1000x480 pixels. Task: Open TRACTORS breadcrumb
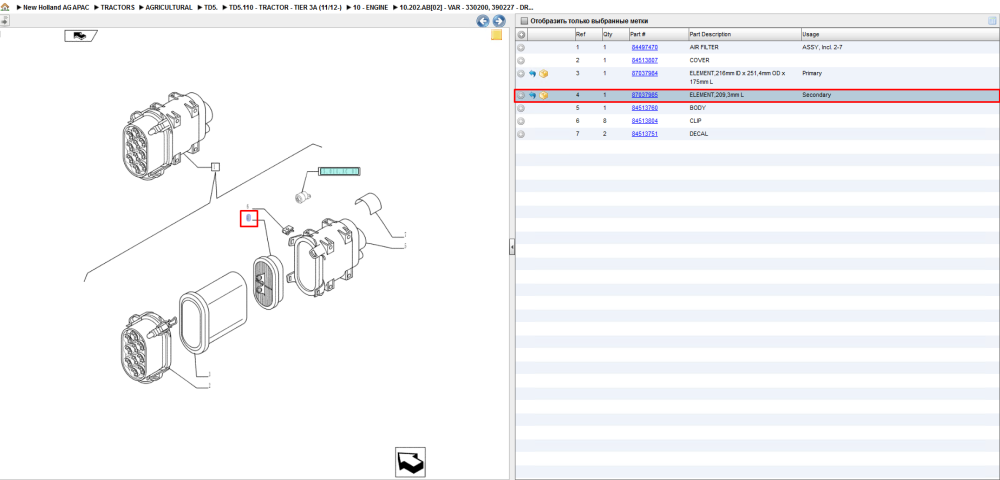tap(117, 7)
